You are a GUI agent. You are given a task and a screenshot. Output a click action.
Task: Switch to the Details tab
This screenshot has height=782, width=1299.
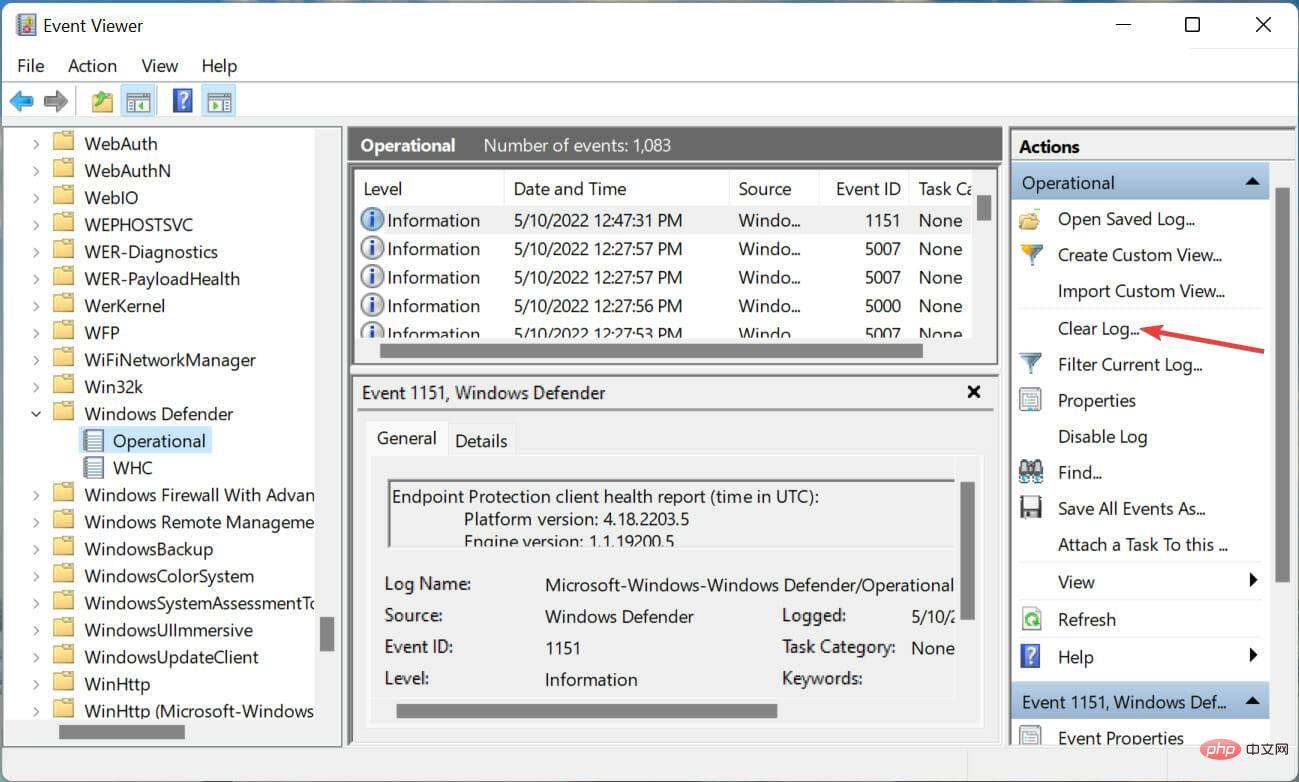tap(481, 440)
